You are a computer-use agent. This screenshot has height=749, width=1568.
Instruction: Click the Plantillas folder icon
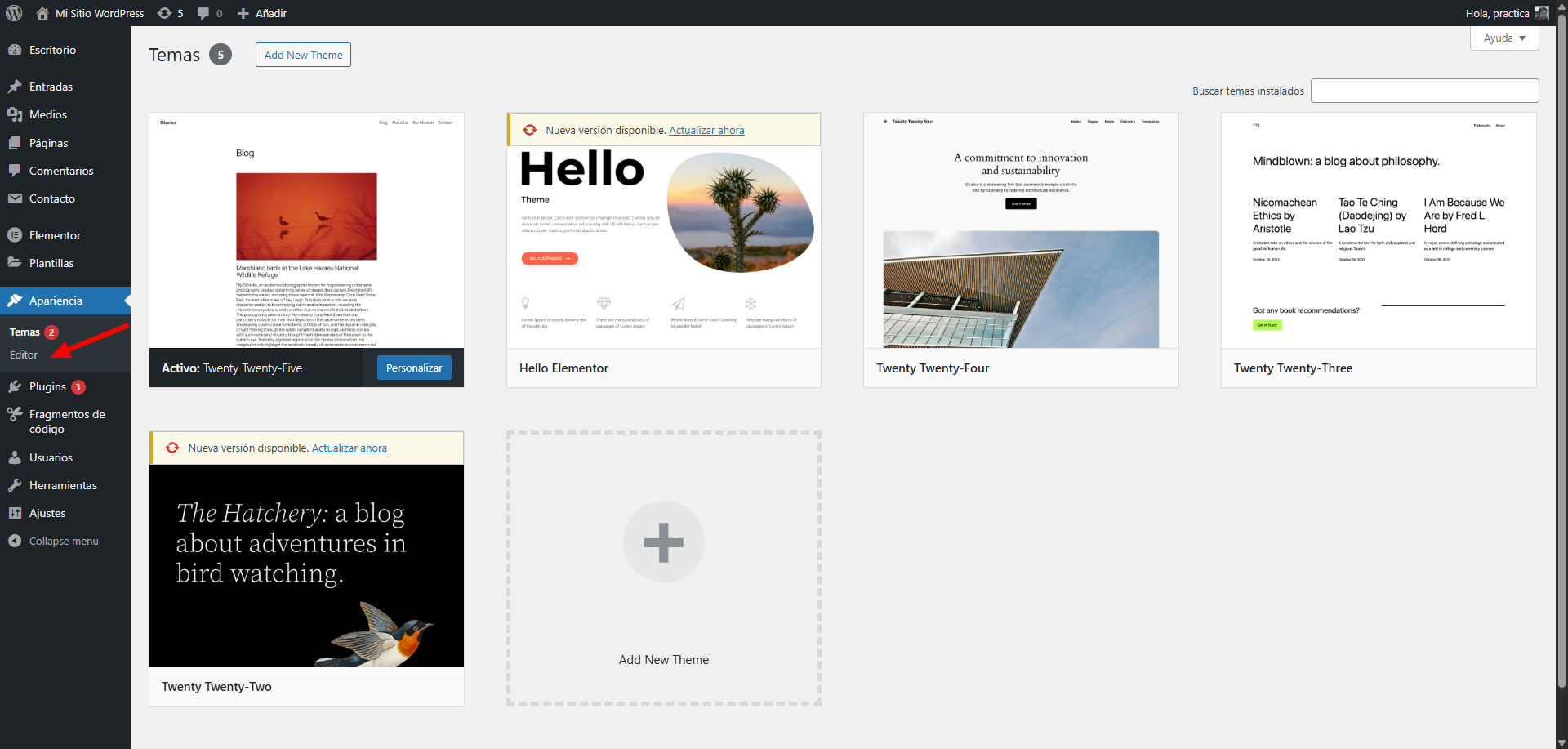[15, 263]
